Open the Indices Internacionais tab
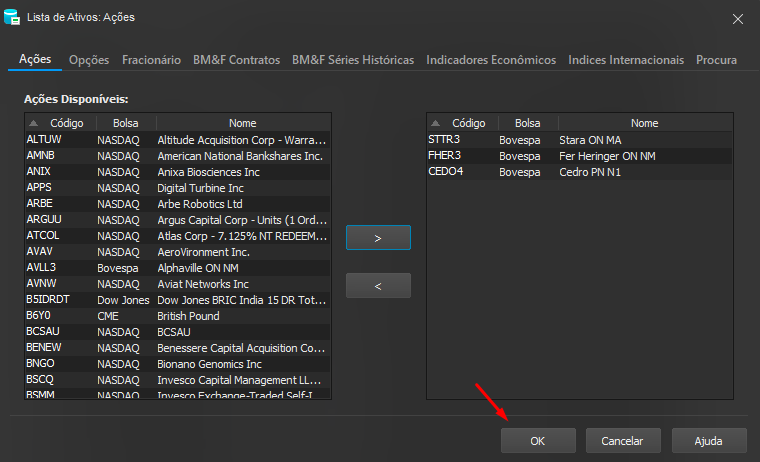Image resolution: width=760 pixels, height=462 pixels. [626, 60]
